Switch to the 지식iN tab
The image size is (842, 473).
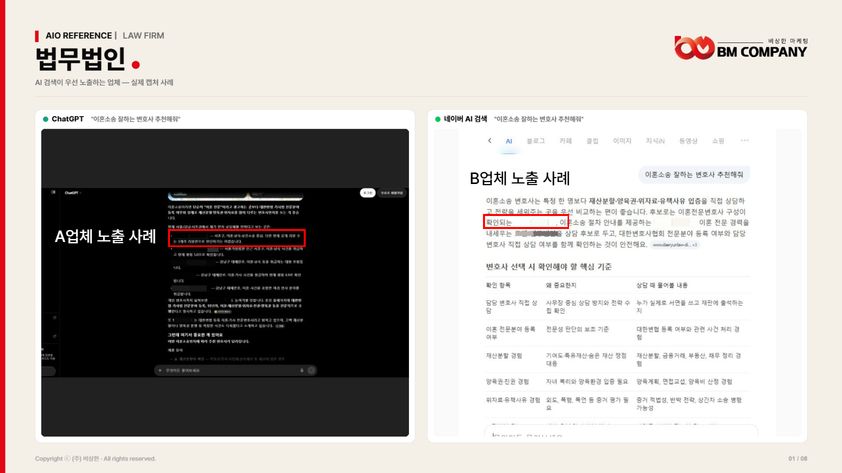[x=655, y=141]
